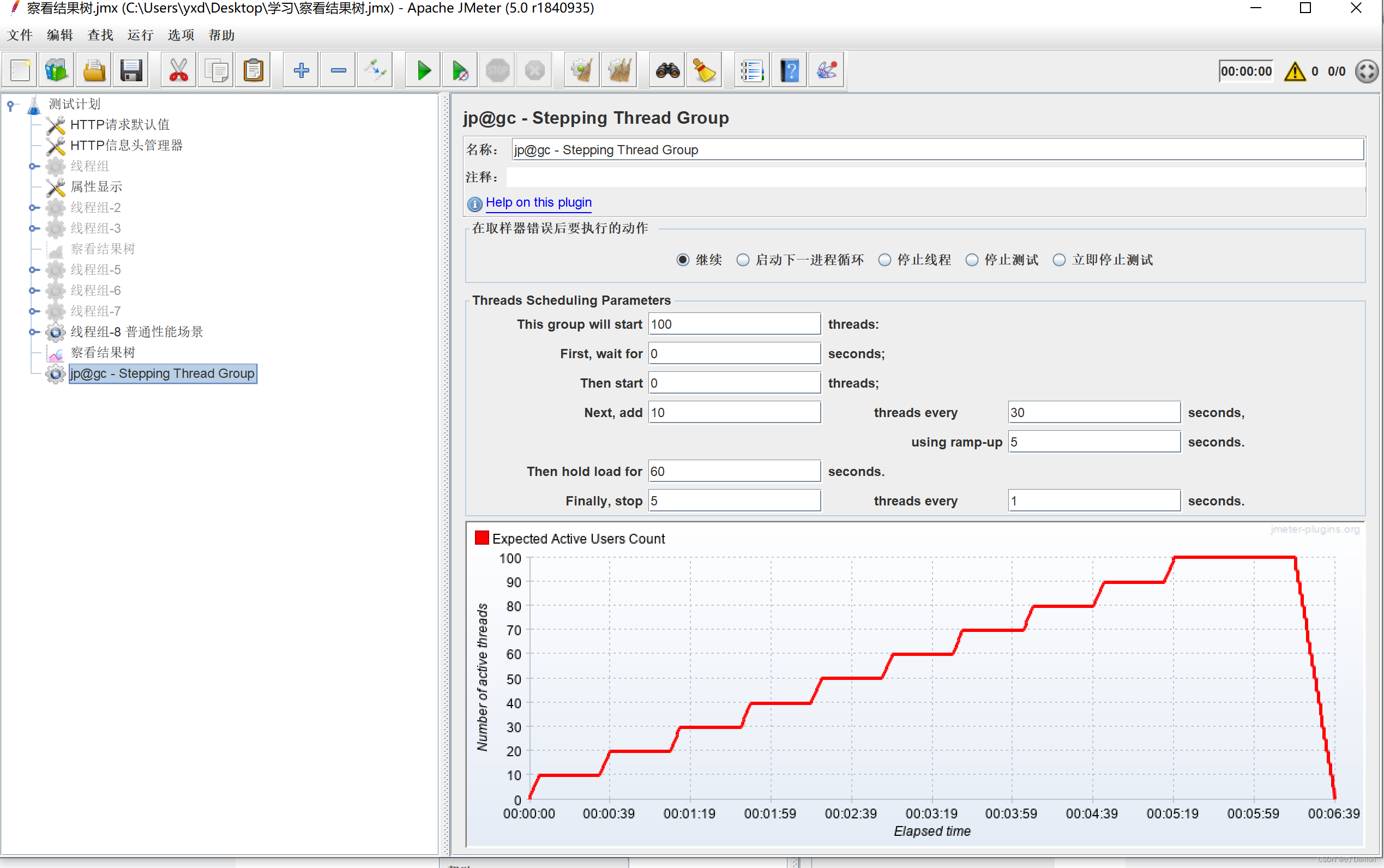Click the green Start run button
1384x868 pixels.
click(x=423, y=71)
